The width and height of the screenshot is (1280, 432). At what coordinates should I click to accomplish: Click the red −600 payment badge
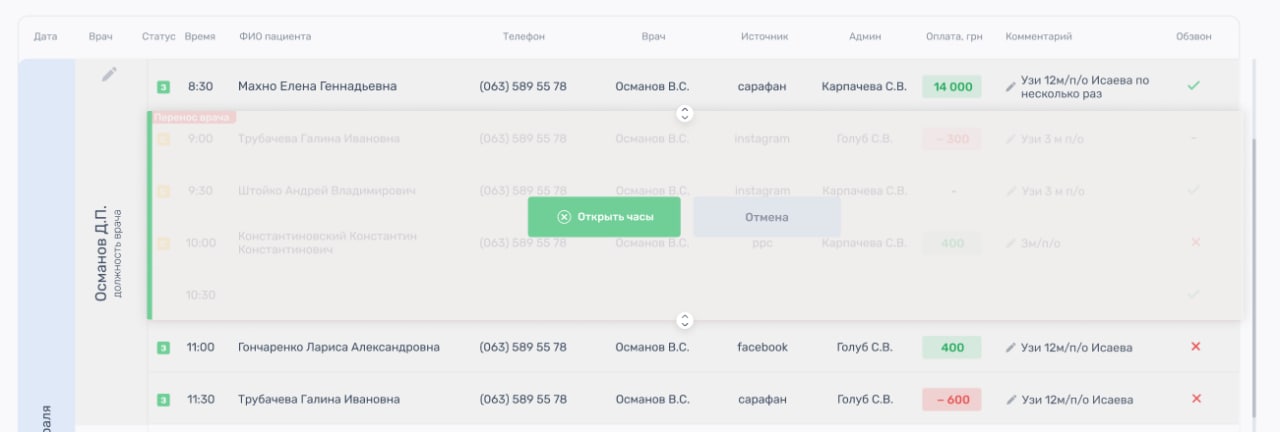[952, 400]
